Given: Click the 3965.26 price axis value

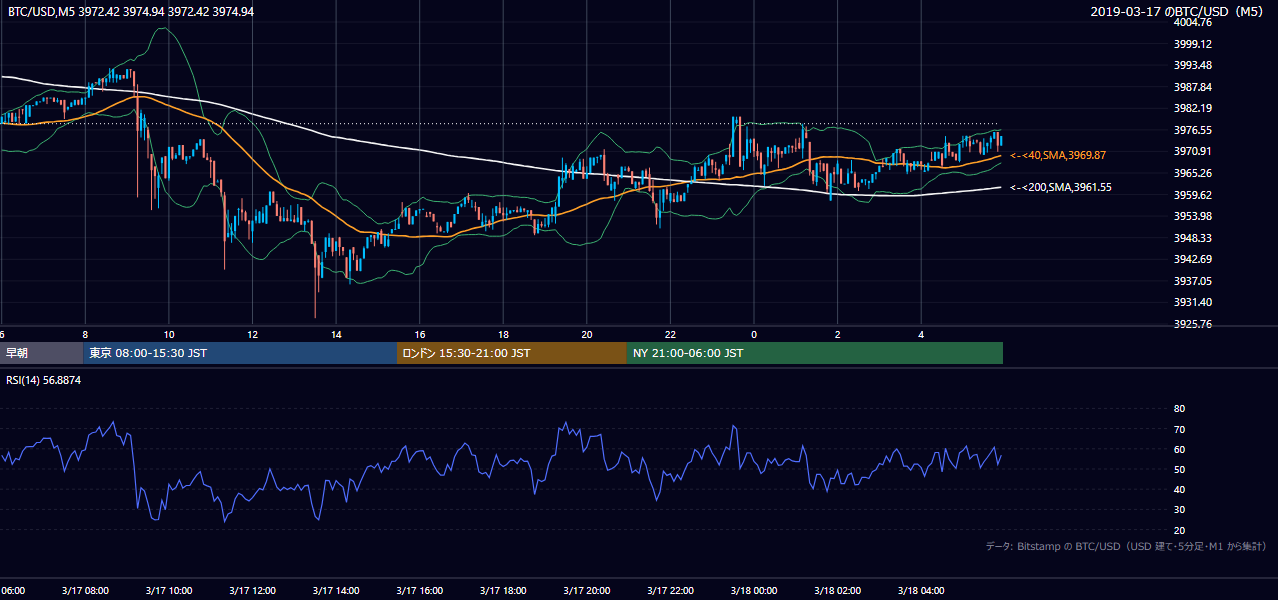Looking at the screenshot, I should [x=1193, y=173].
